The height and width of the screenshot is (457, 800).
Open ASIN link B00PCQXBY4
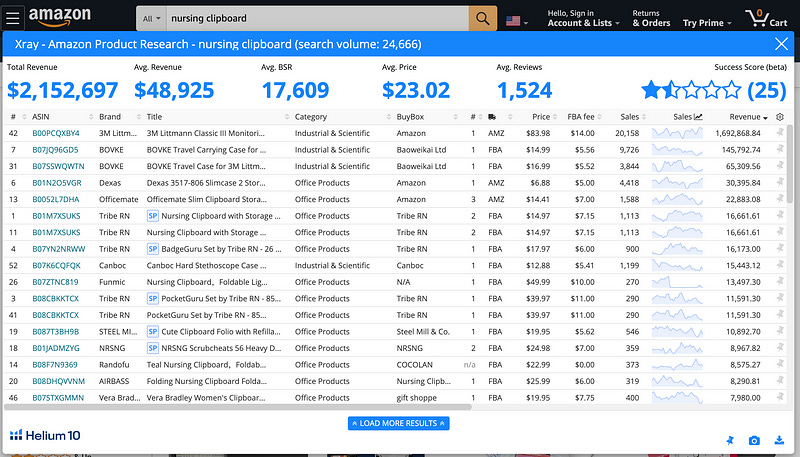[56, 133]
